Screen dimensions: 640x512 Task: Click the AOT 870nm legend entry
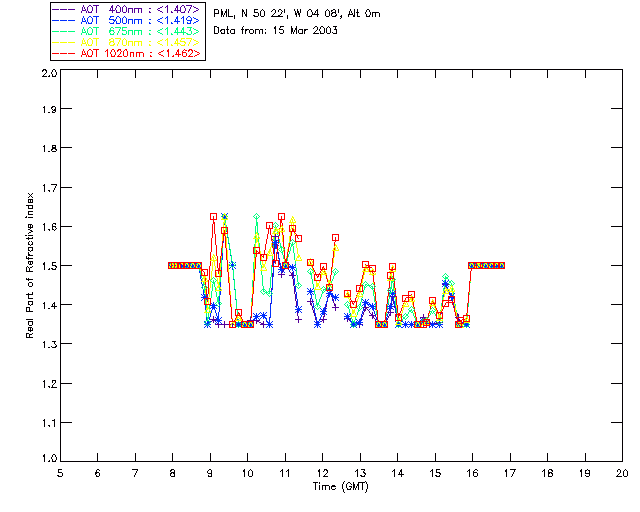127,42
